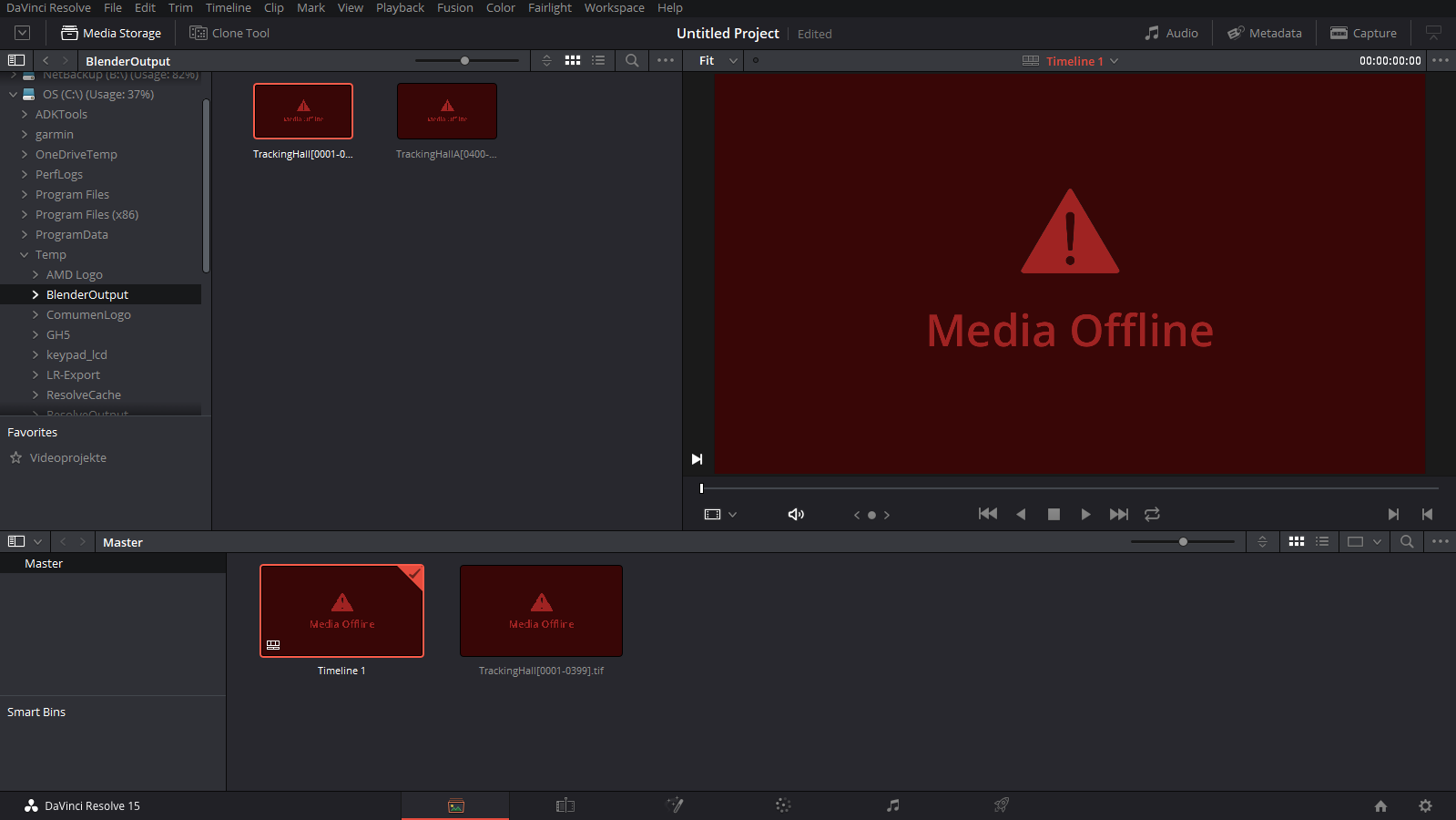Click the mark in point icon
This screenshot has height=820, width=1456.
click(1393, 515)
